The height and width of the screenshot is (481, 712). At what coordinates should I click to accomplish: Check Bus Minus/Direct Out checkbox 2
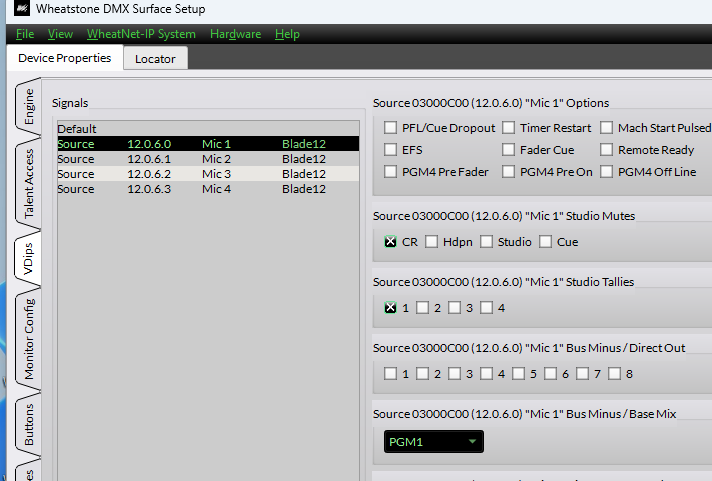click(422, 373)
